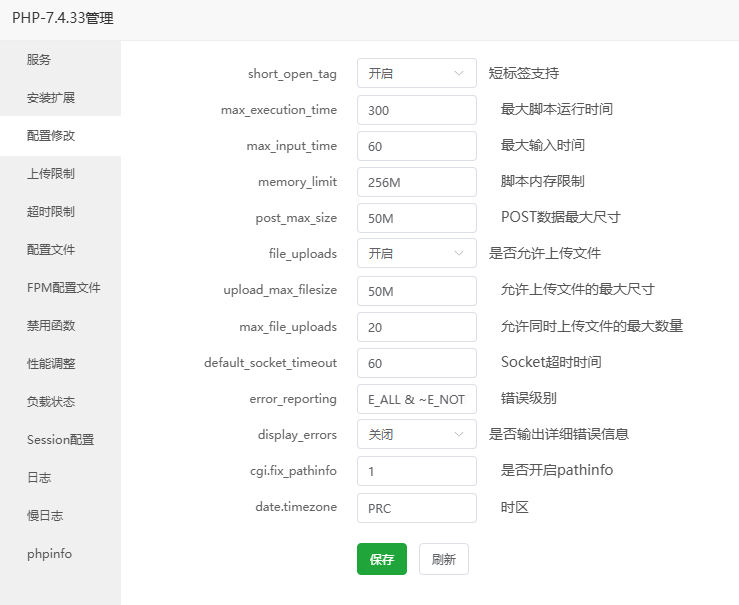The width and height of the screenshot is (739, 605).
Task: Open the 慢日志 tab
Action: [x=45, y=516]
